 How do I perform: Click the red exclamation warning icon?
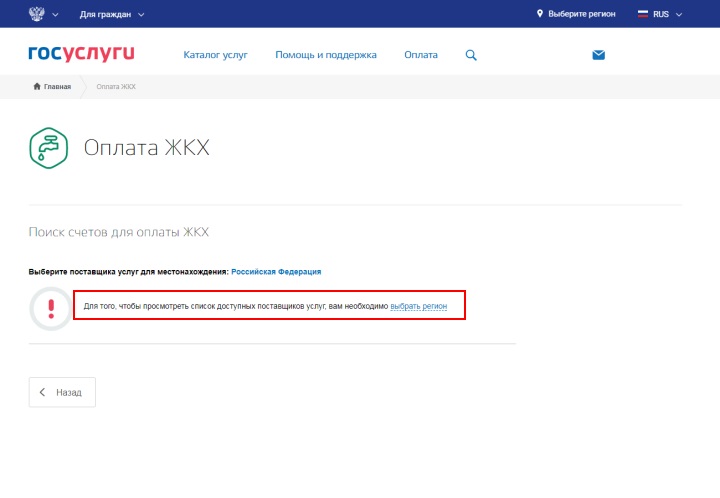(x=51, y=308)
